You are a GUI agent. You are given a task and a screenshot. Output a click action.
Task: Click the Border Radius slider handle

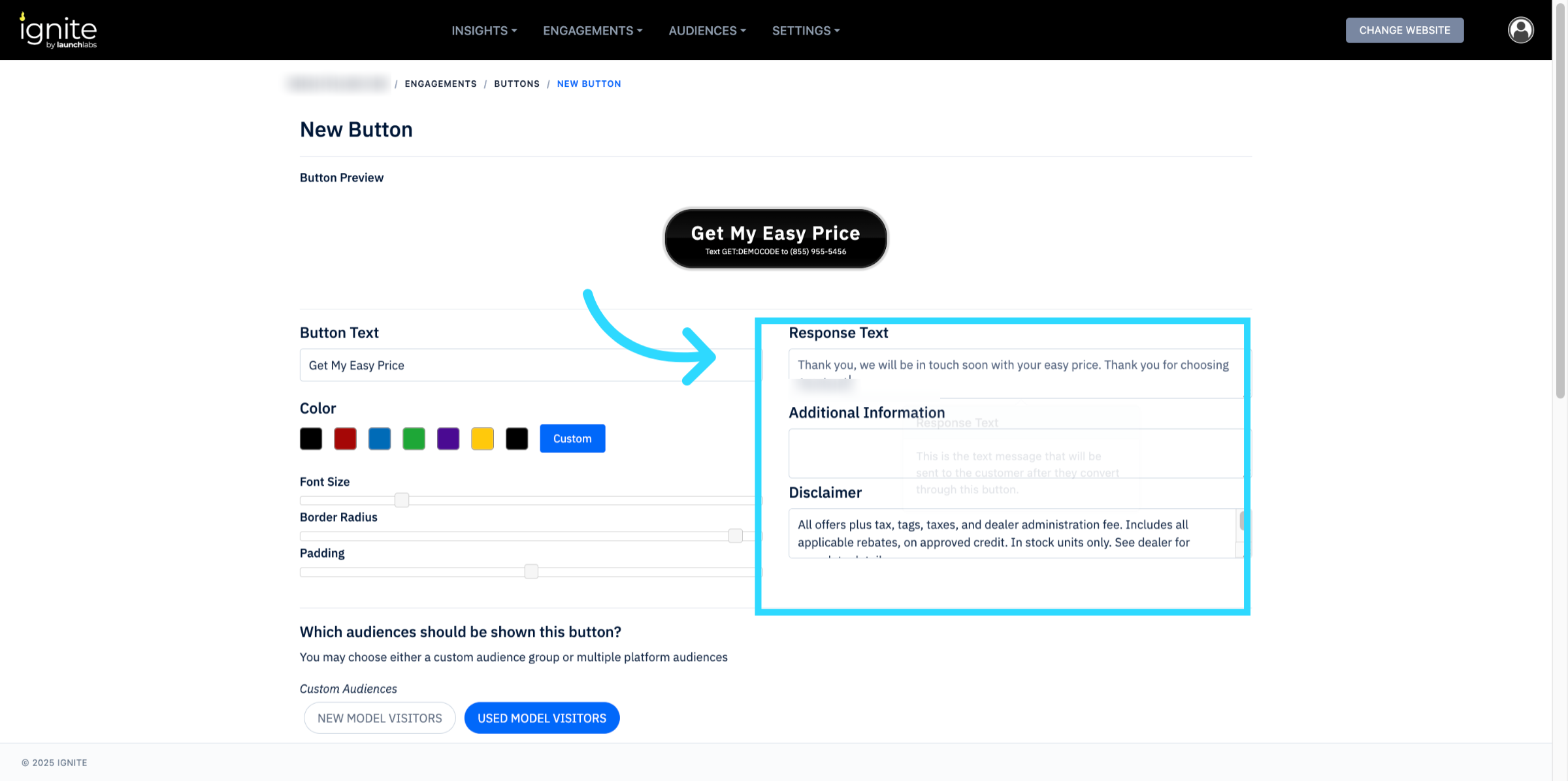click(x=735, y=536)
